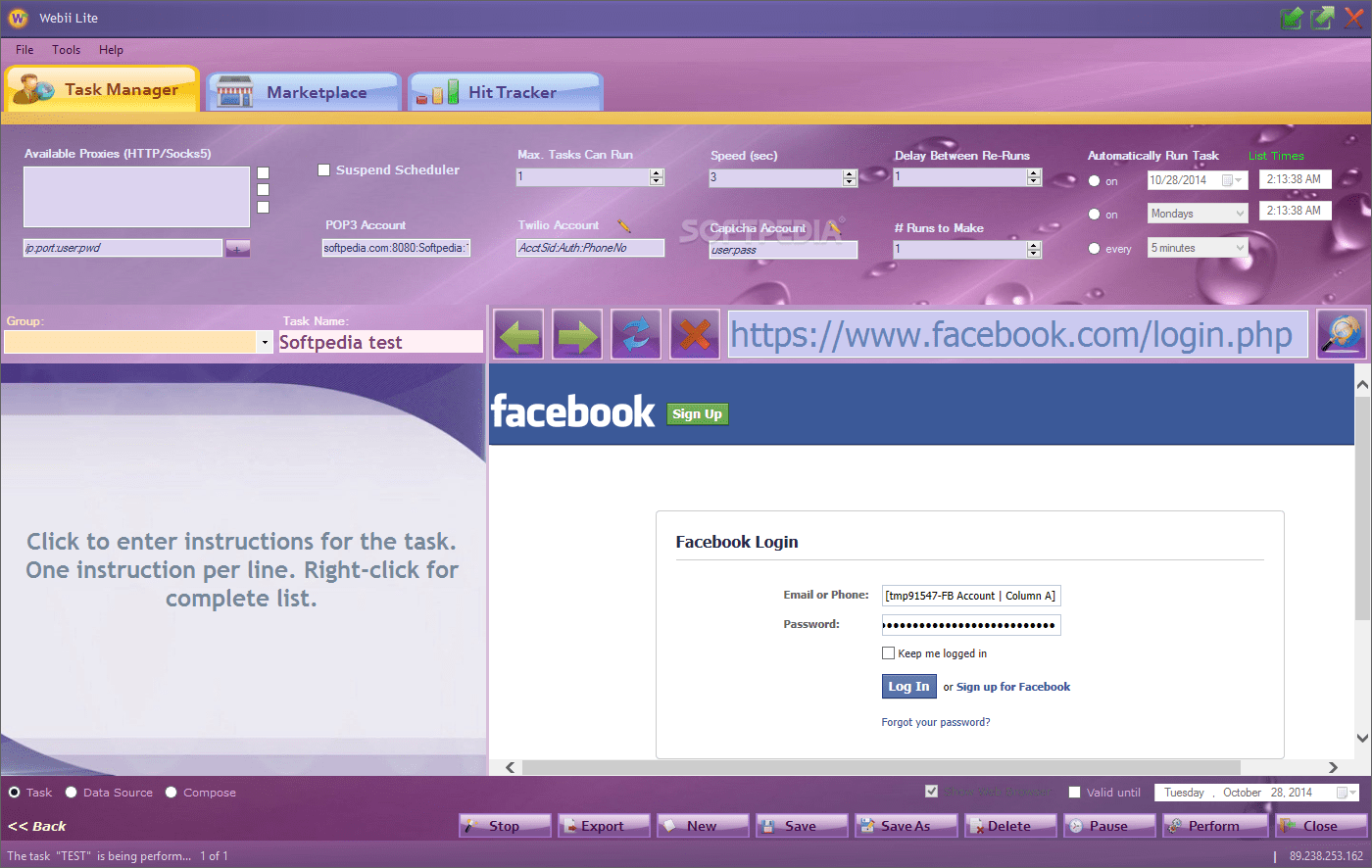Screen dimensions: 1372x868
Task: Open the Help menu
Action: 111,50
